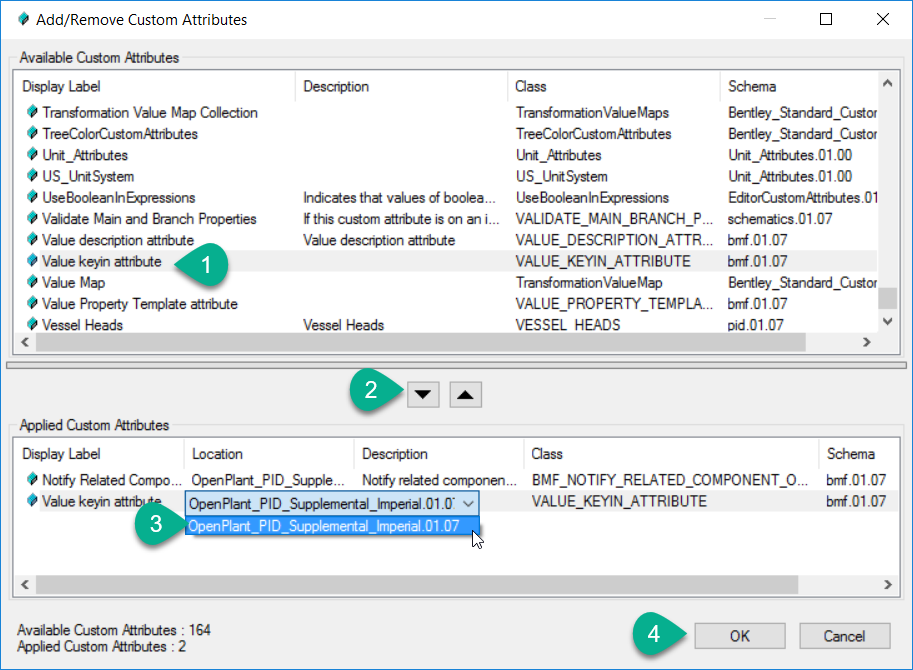Click the up arrow remove attribute button

pyautogui.click(x=467, y=394)
